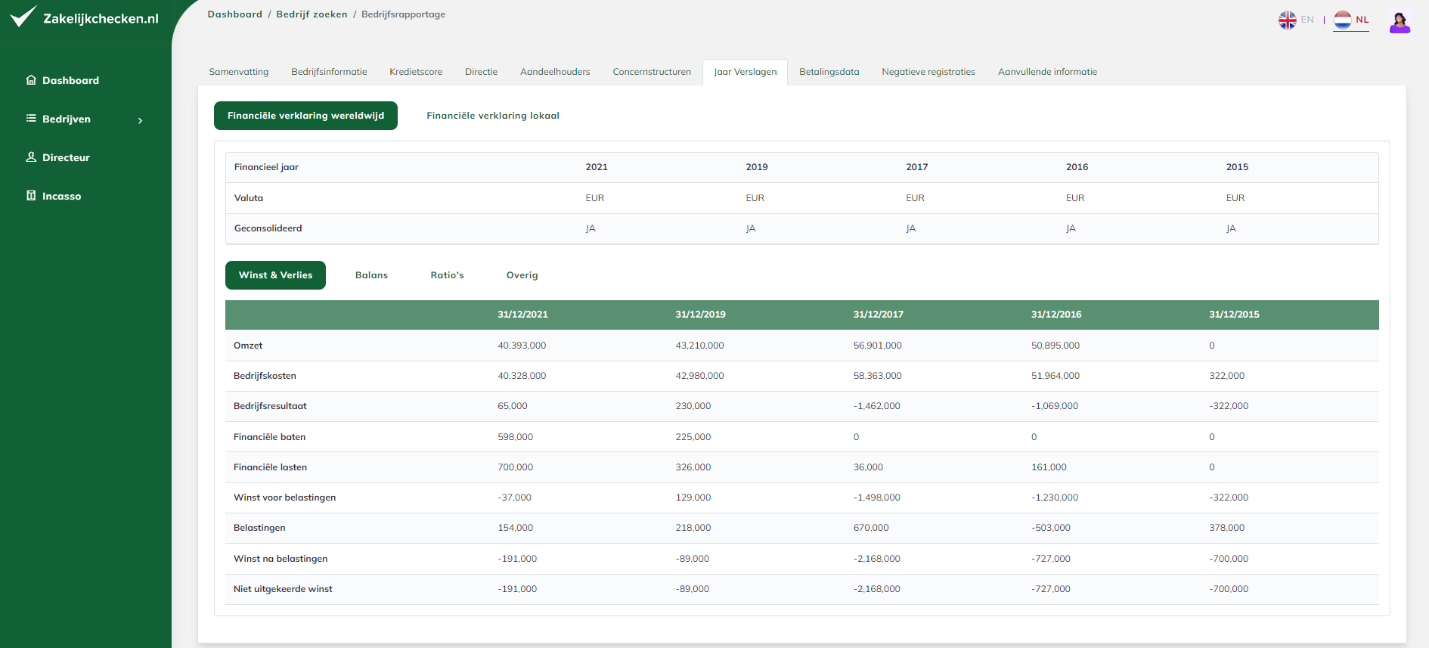Open the Samenvatting tab
Screen dimensions: 1429x648
(x=238, y=72)
